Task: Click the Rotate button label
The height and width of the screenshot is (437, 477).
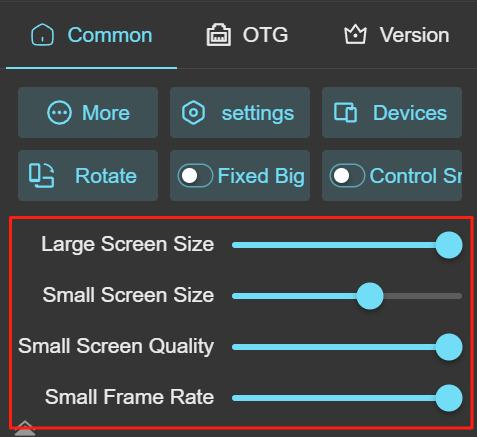Action: tap(106, 175)
